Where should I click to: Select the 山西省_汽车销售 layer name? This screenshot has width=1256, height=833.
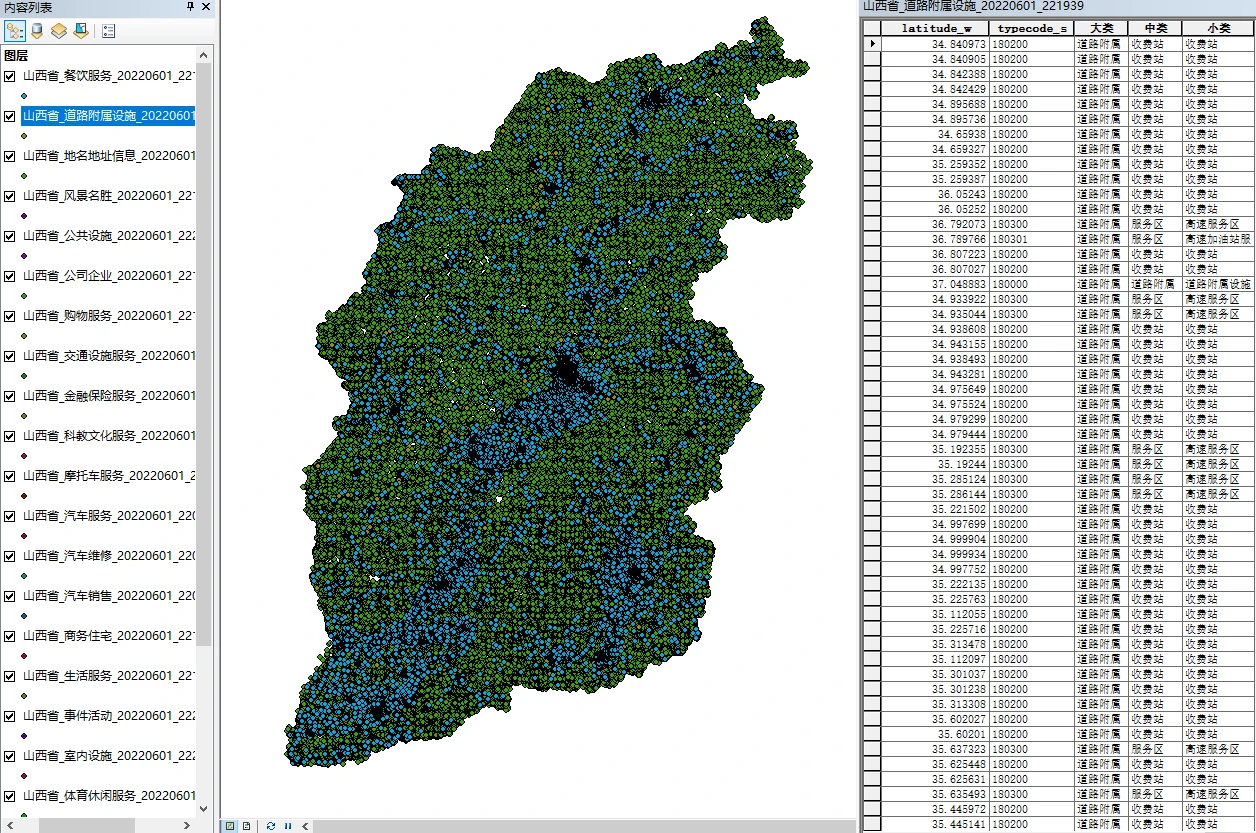pos(109,596)
